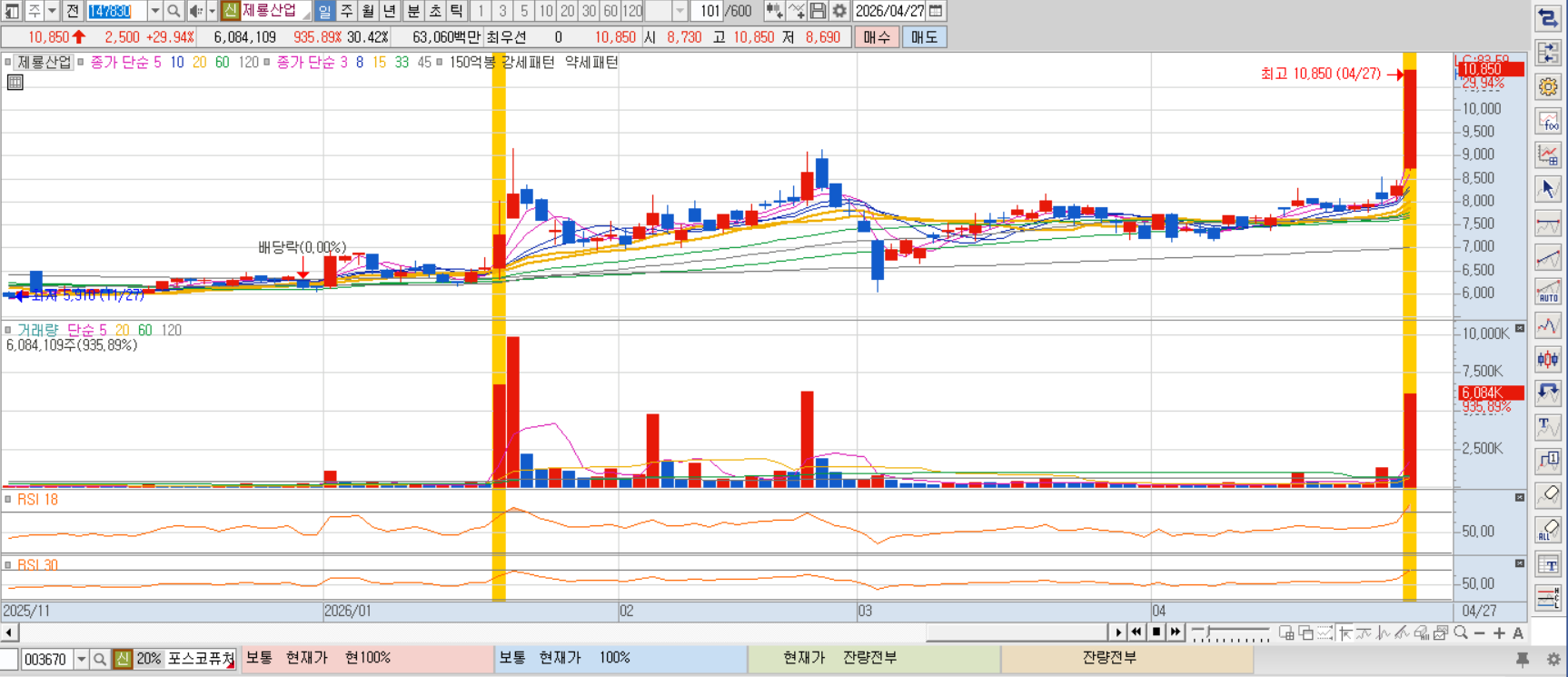Click the pin icon at bottom right
The image size is (1568, 677).
[x=1523, y=659]
